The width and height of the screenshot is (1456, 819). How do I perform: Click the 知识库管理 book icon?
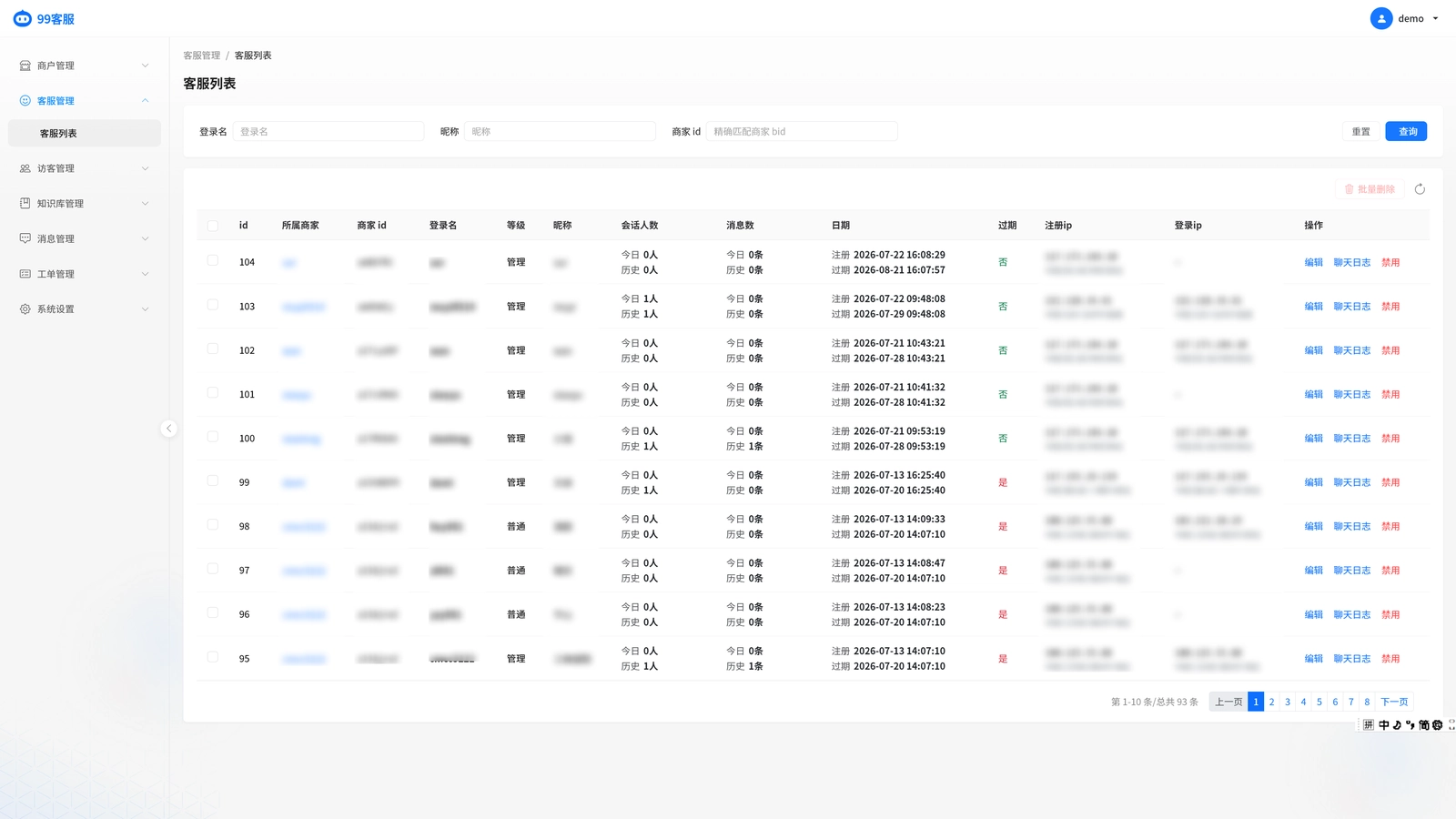point(25,204)
